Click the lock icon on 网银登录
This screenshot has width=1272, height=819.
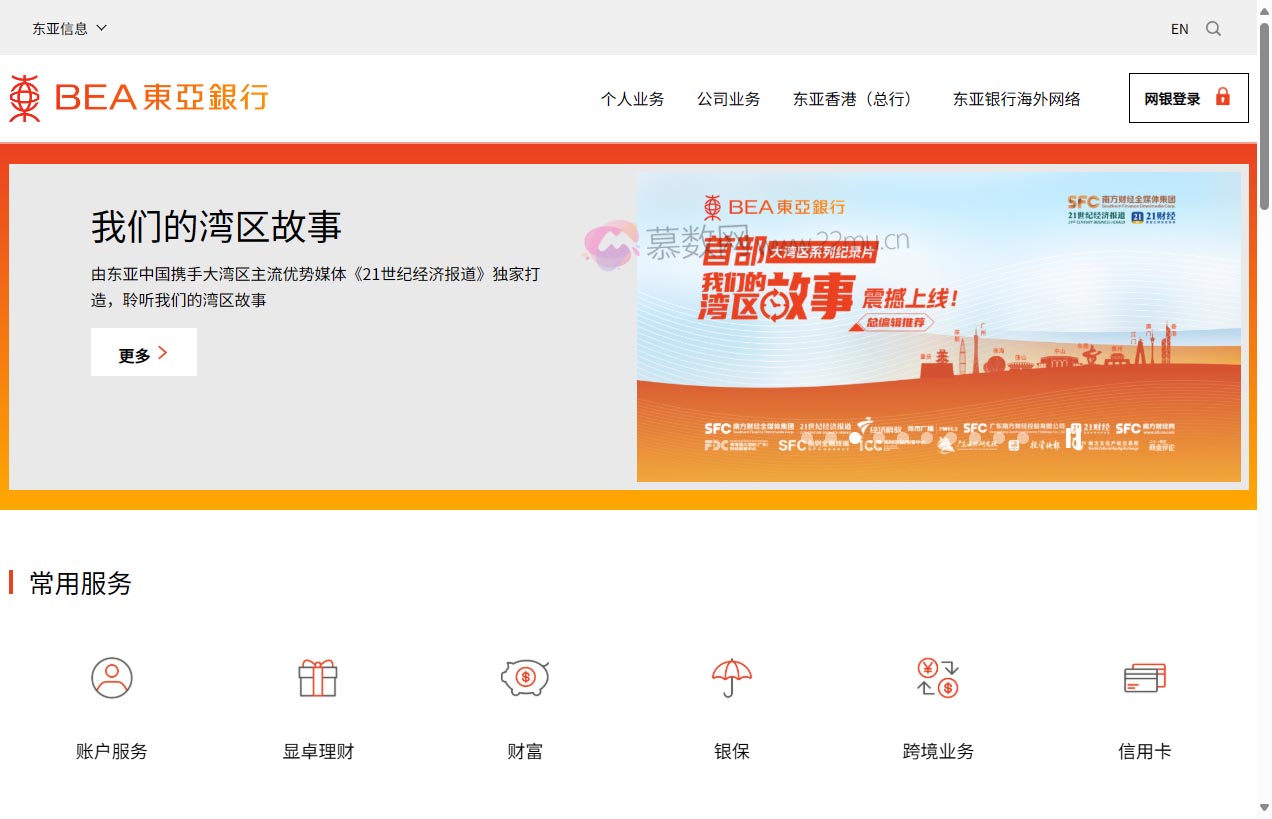pyautogui.click(x=1223, y=97)
